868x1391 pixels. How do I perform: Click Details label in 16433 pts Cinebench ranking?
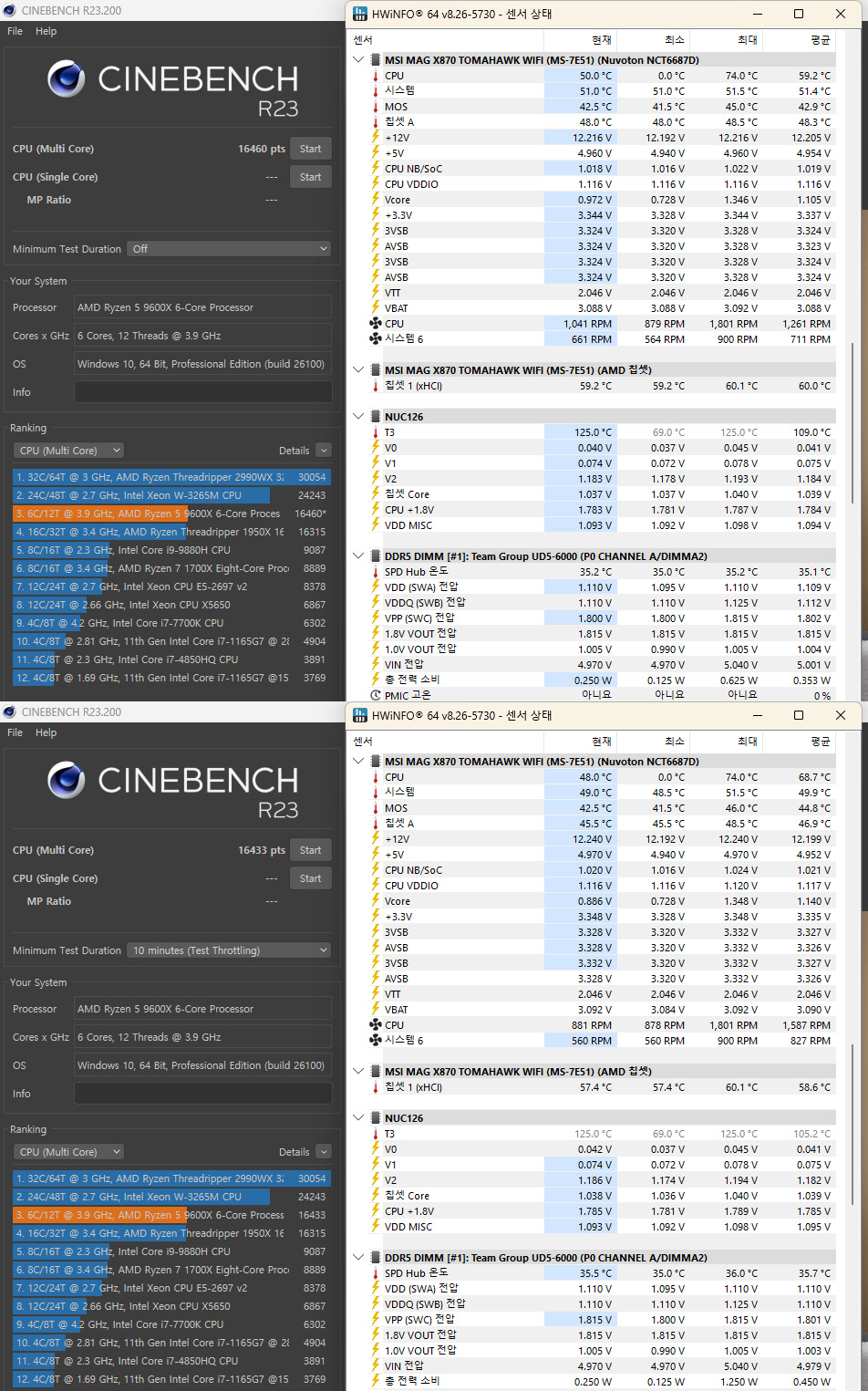[x=294, y=1152]
